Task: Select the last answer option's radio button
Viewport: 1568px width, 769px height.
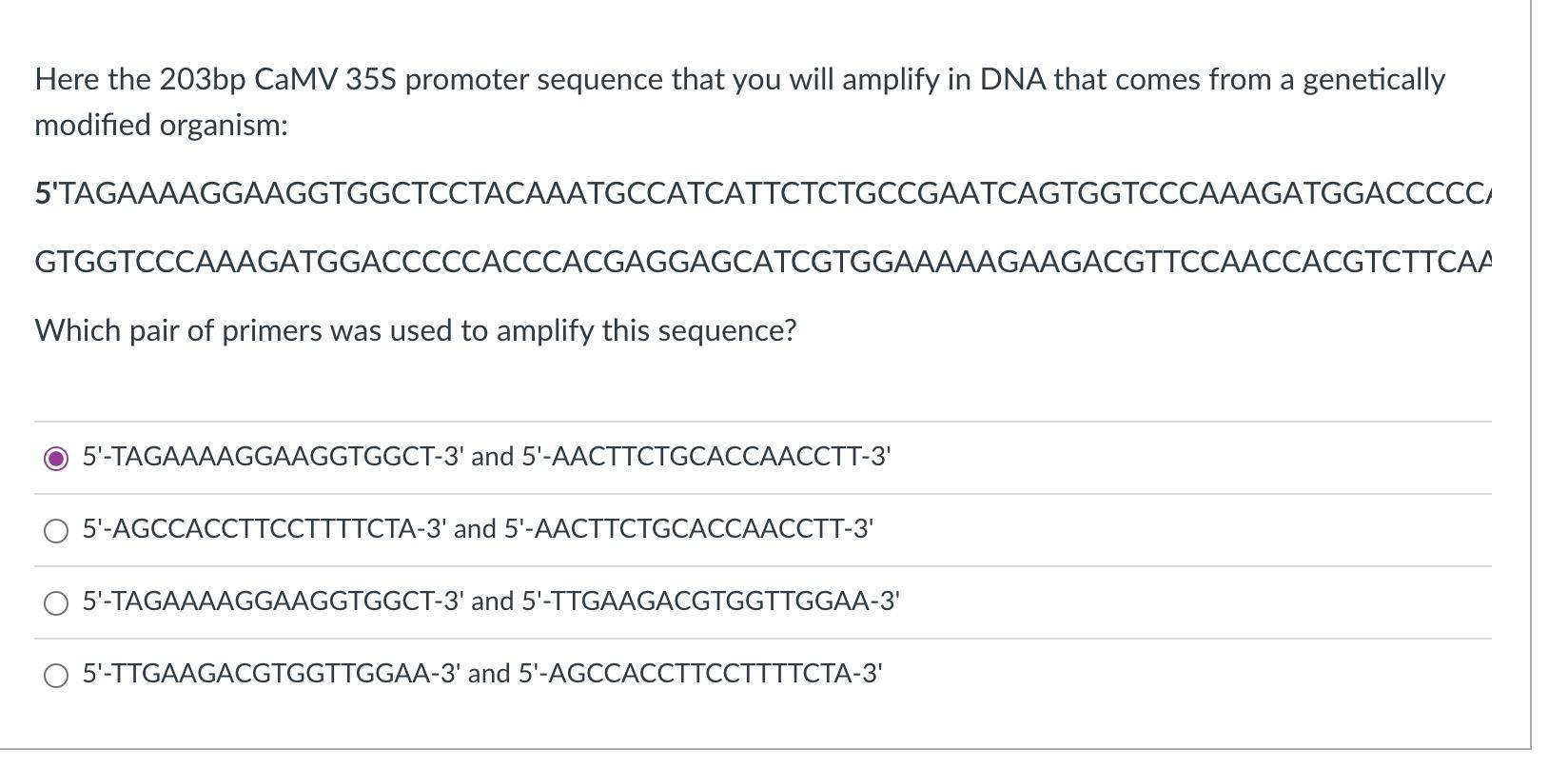Action: 56,676
